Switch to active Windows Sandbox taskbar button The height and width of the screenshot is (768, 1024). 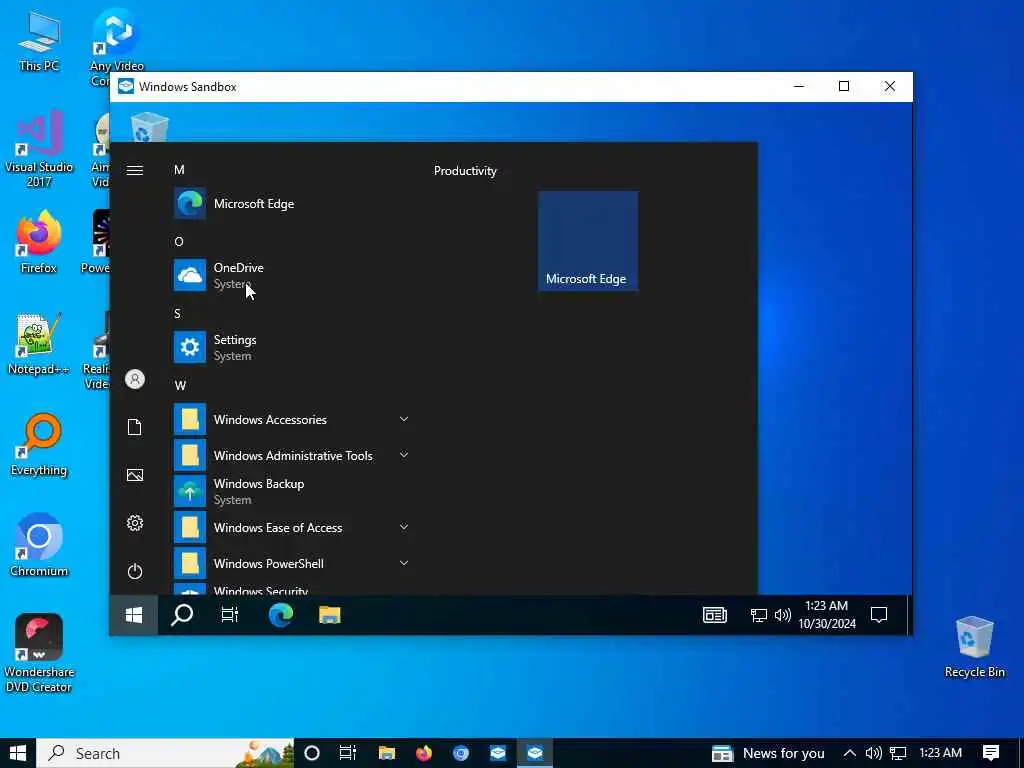point(535,753)
